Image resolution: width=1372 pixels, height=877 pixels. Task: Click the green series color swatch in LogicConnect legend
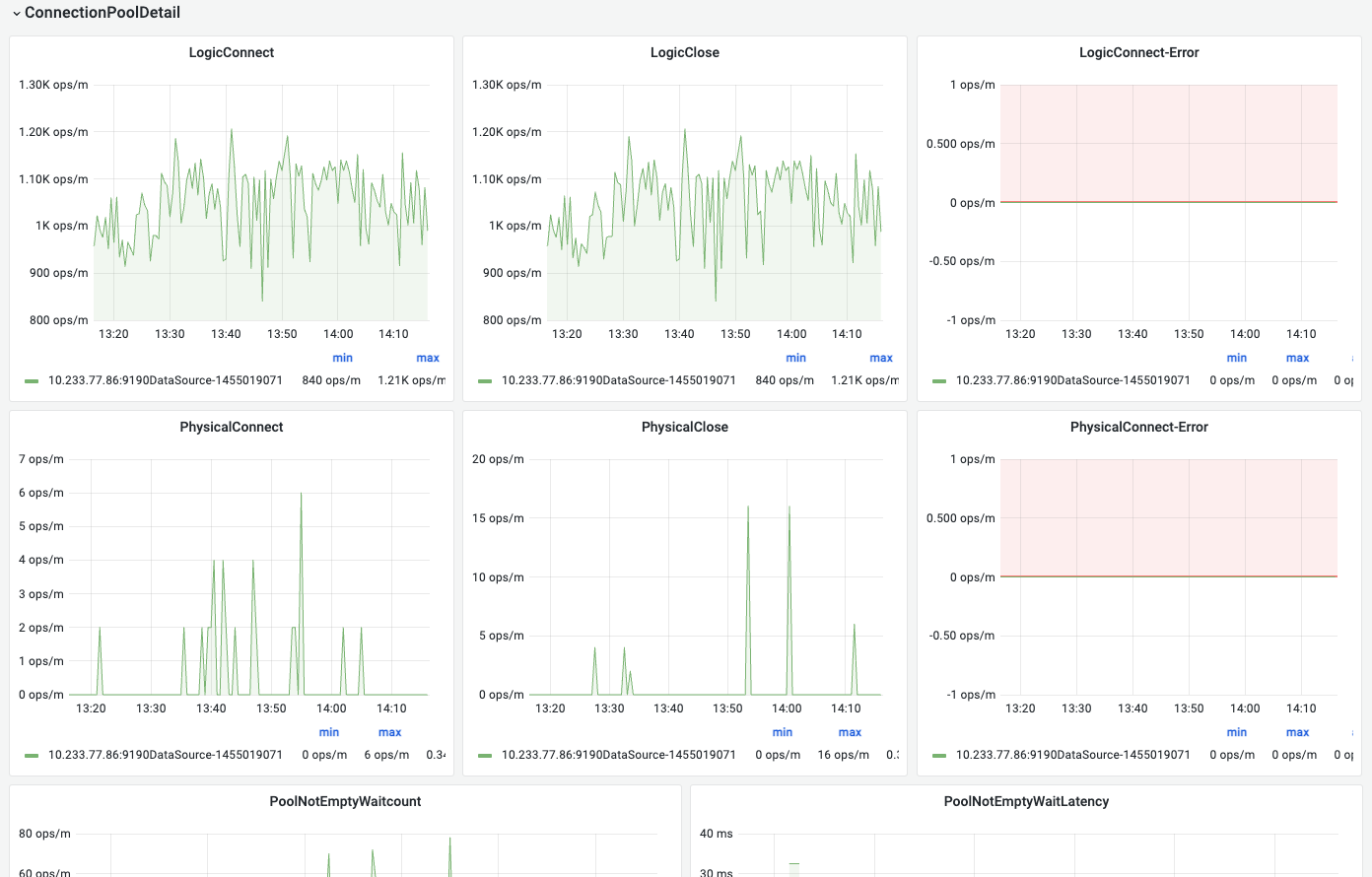(32, 381)
